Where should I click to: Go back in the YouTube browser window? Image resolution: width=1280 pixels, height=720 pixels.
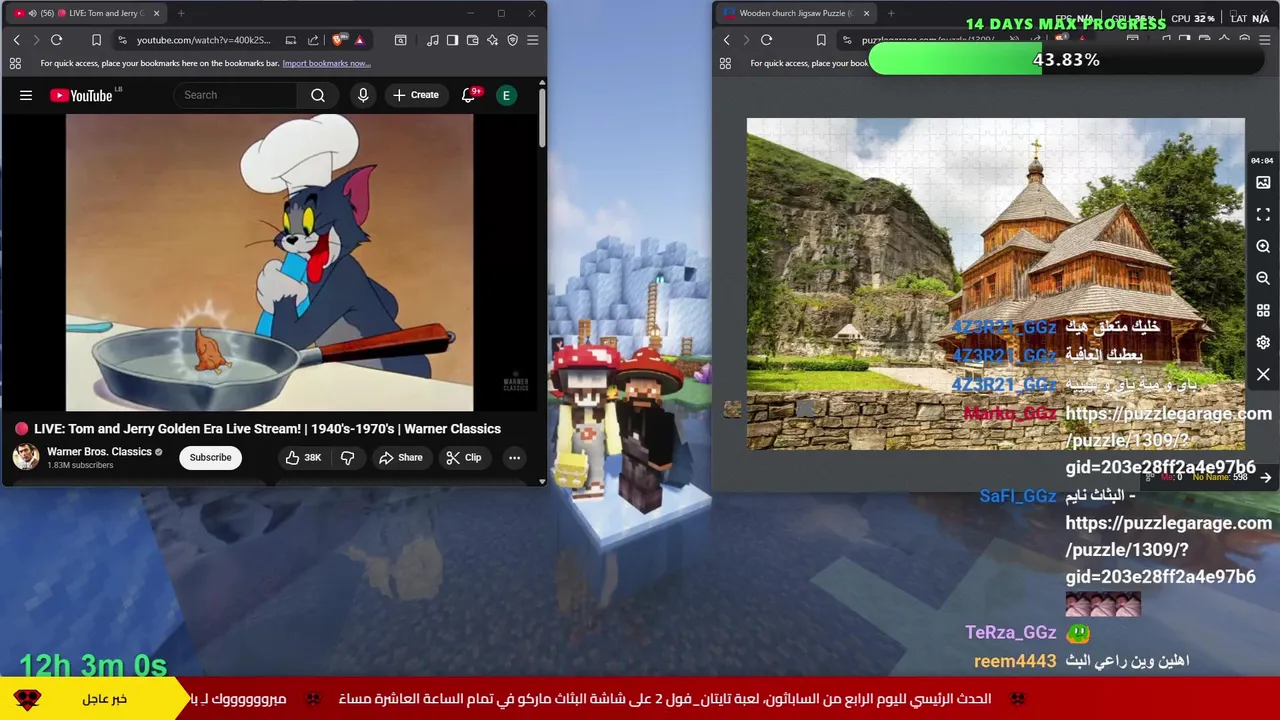16,40
